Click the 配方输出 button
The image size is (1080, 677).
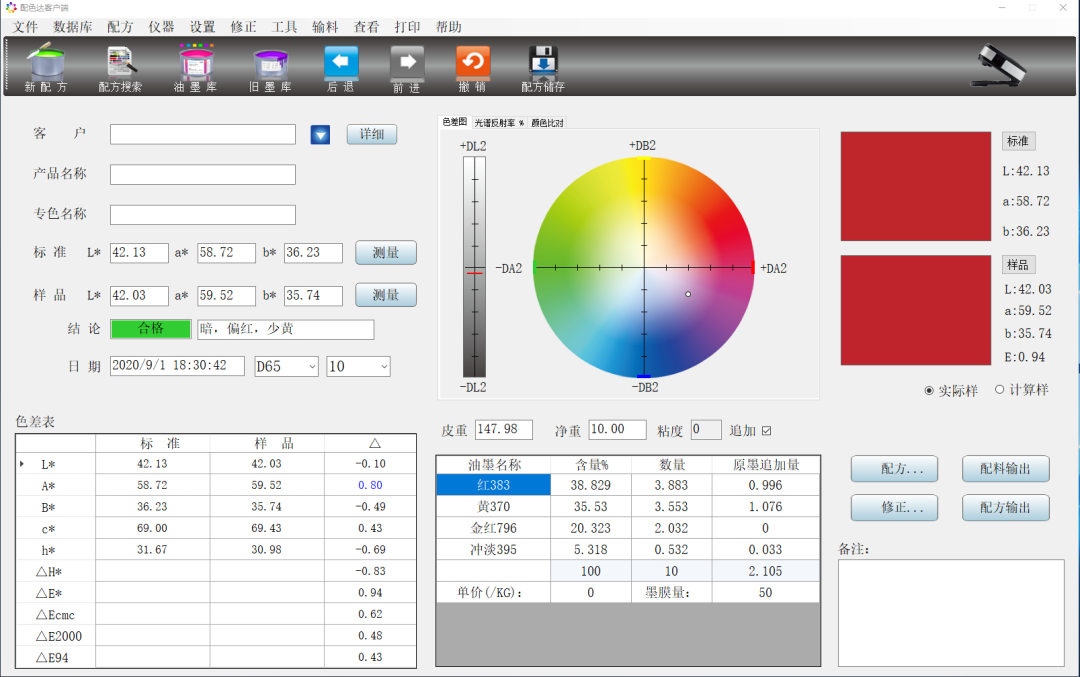coord(1005,507)
